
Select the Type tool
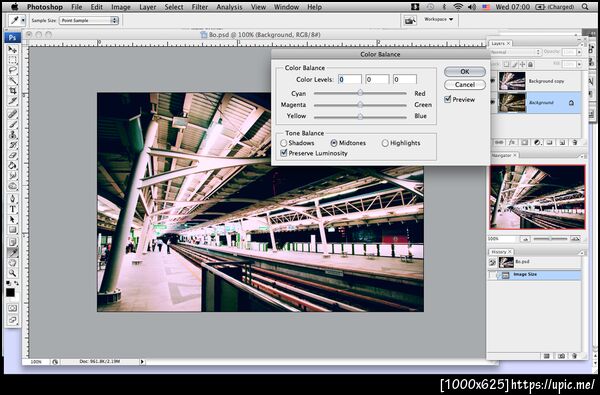tap(13, 209)
